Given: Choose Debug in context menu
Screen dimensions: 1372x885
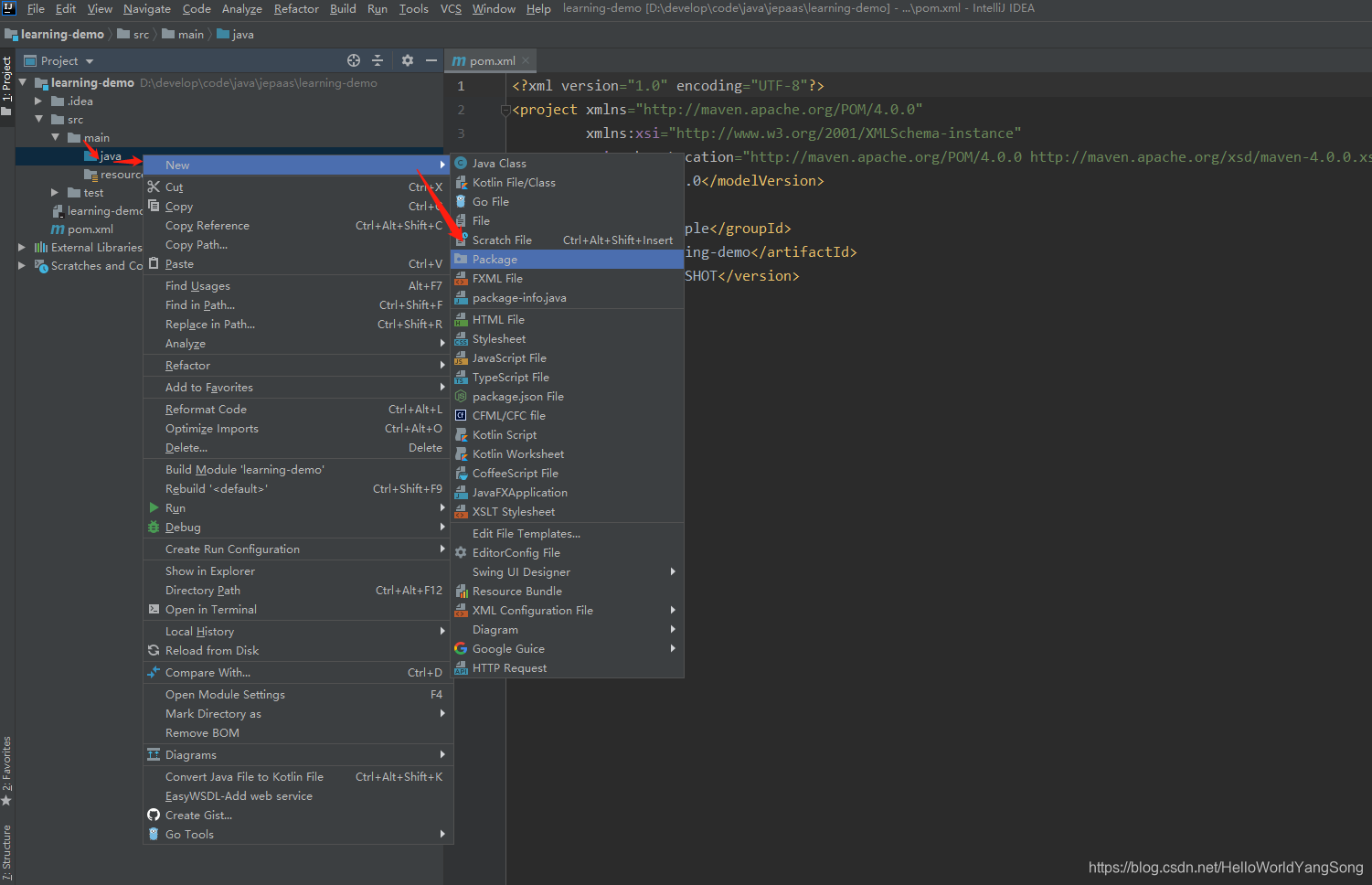Looking at the screenshot, I should [x=298, y=527].
